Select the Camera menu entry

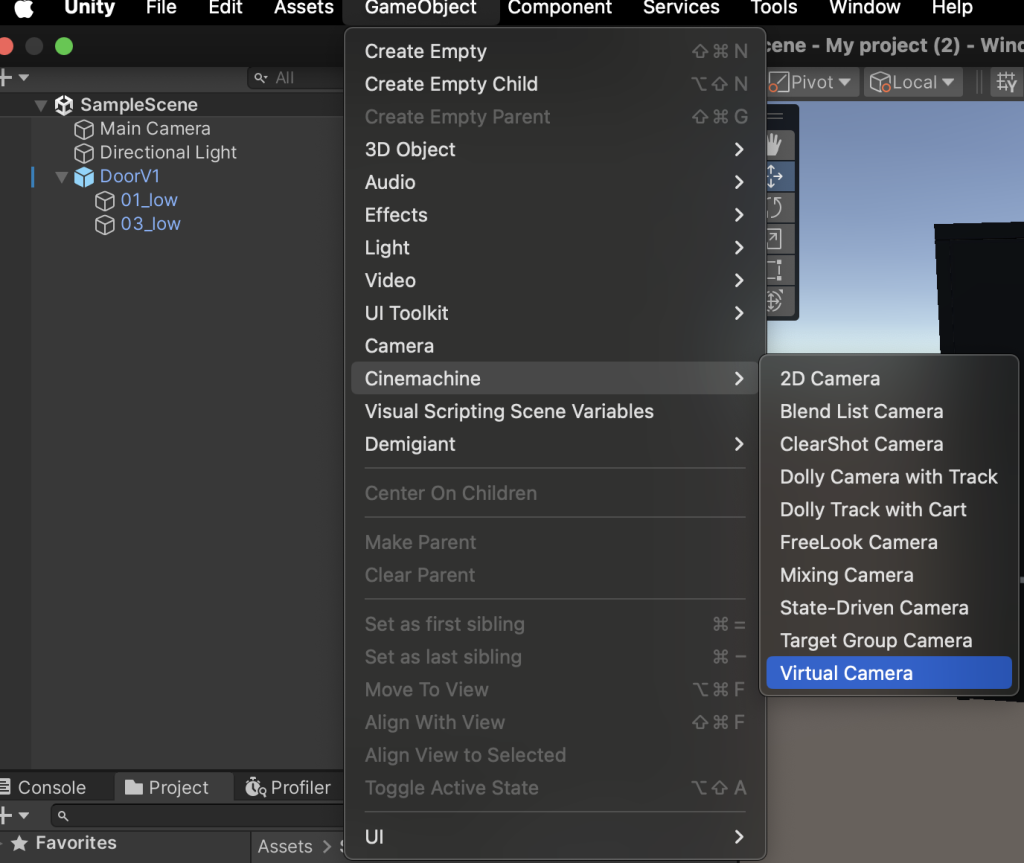click(x=554, y=346)
